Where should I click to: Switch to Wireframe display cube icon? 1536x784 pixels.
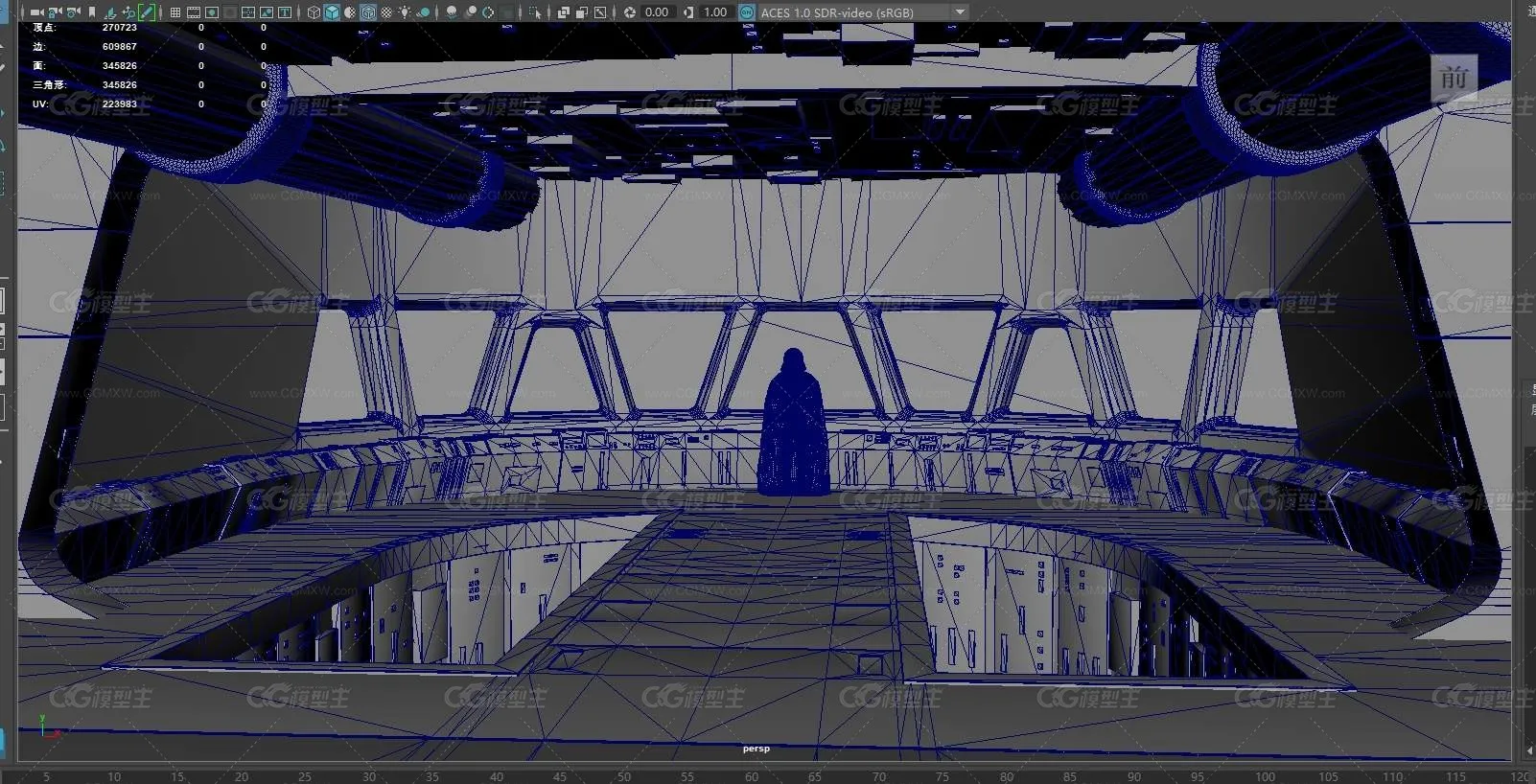[x=314, y=12]
